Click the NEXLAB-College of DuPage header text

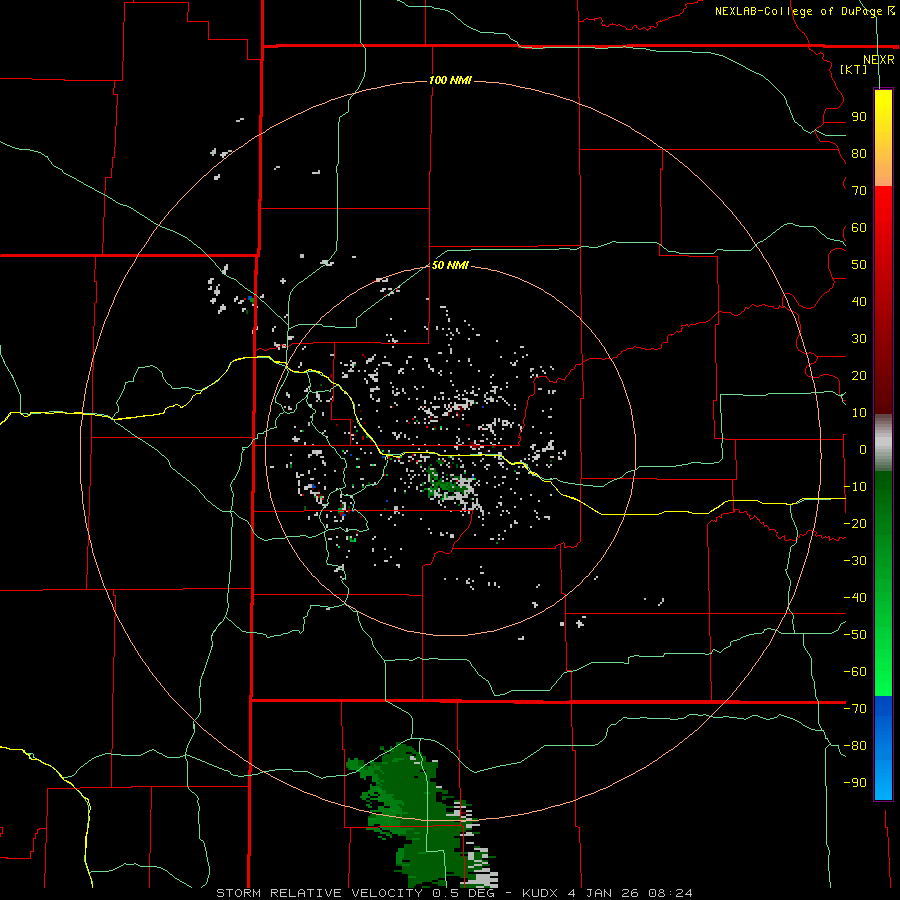799,11
